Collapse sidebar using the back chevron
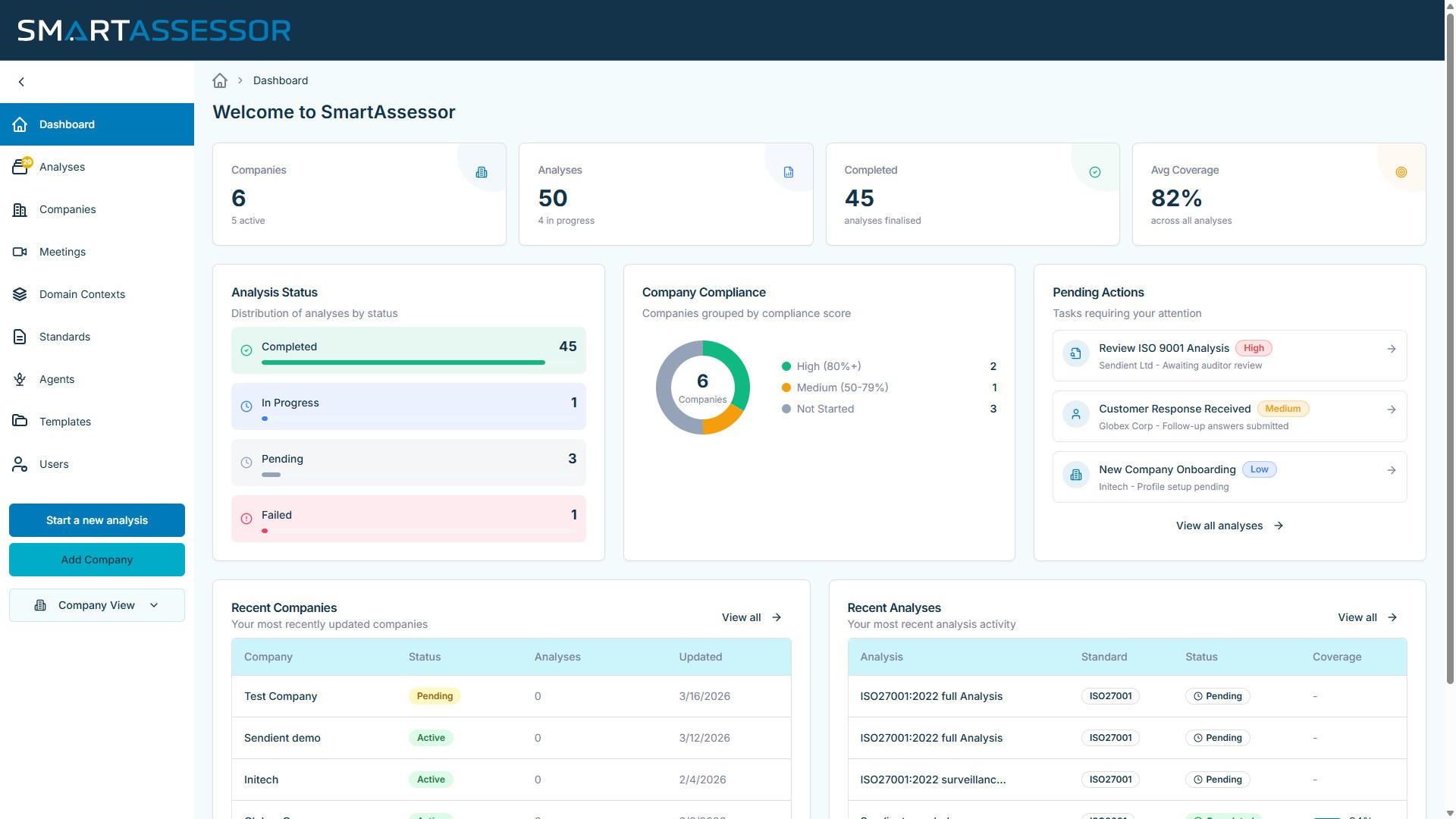 tap(21, 82)
